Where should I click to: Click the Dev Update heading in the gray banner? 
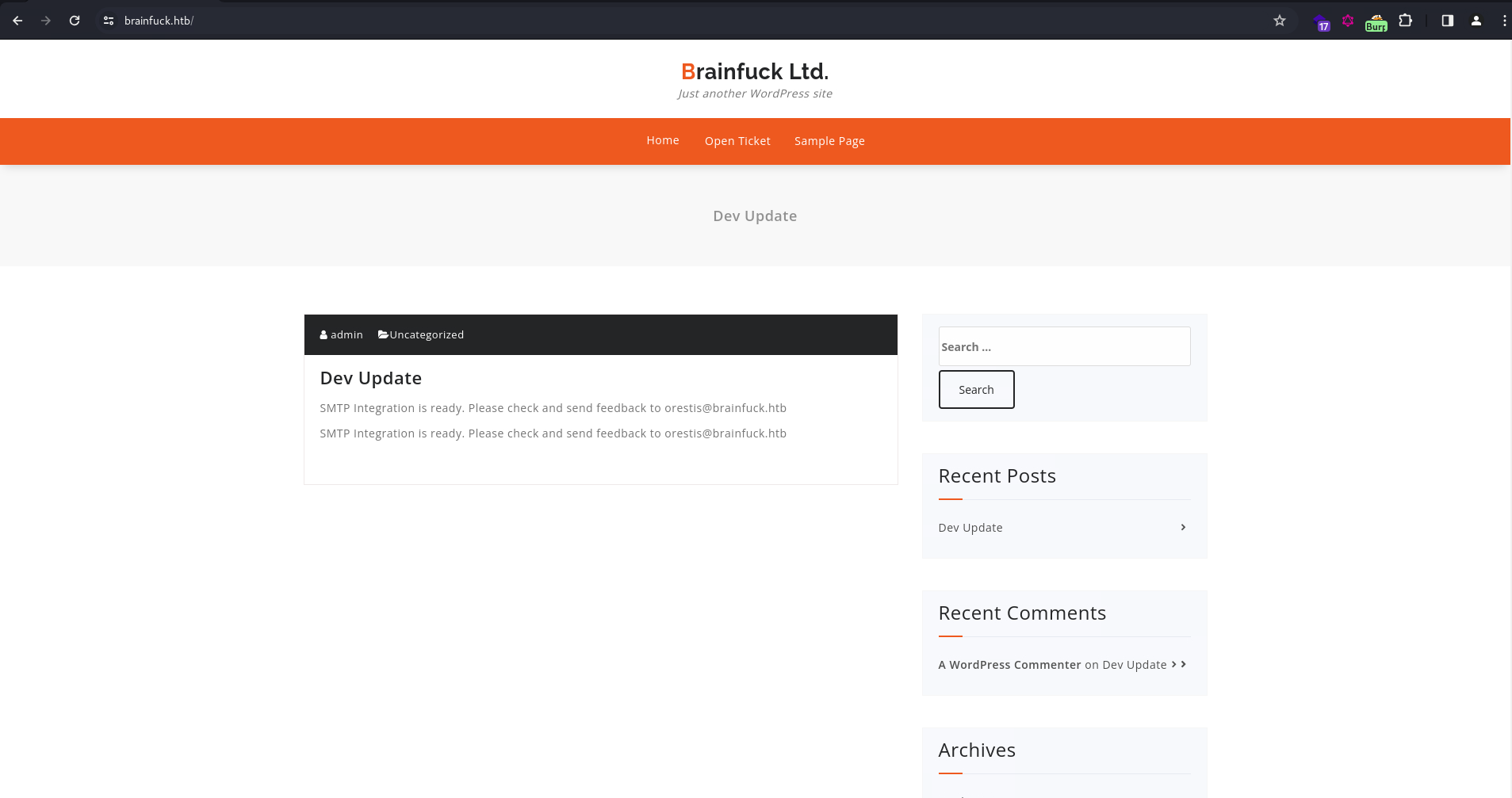point(755,216)
